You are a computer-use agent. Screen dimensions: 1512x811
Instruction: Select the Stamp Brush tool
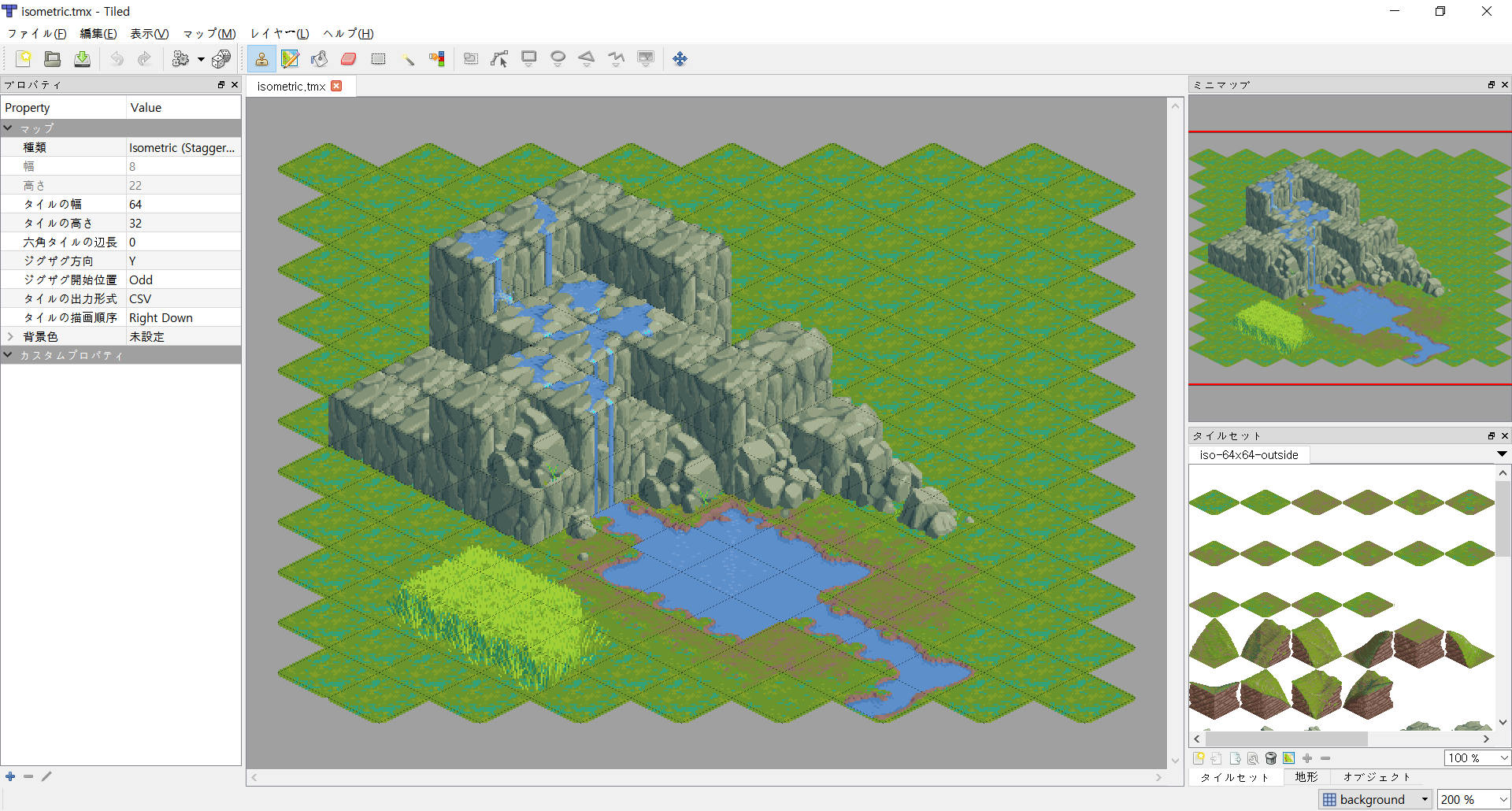261,59
